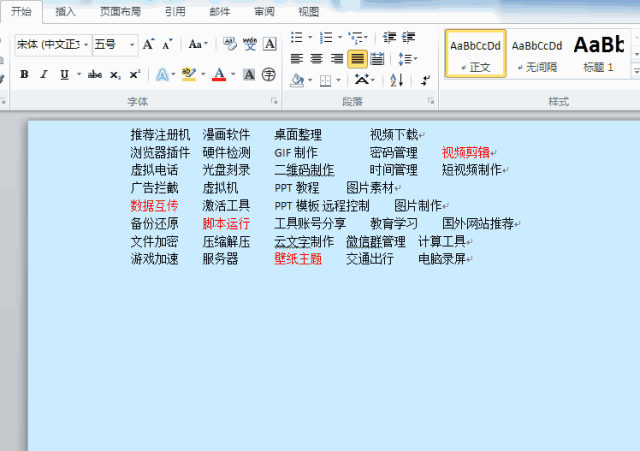Expand shading color dropdown arrow
The width and height of the screenshot is (640, 451).
[x=310, y=80]
